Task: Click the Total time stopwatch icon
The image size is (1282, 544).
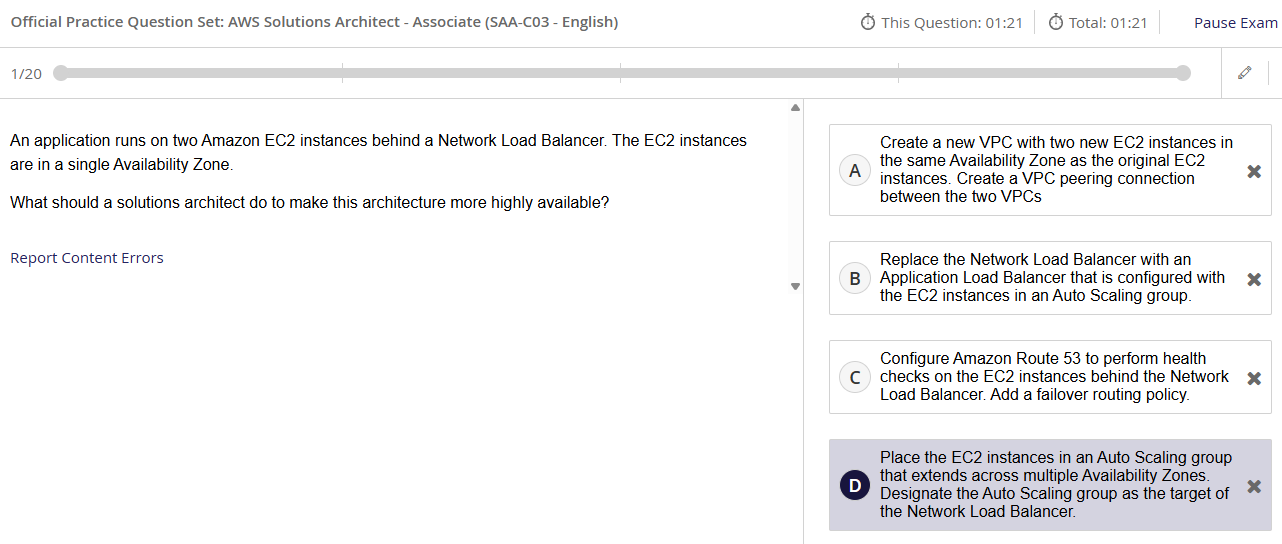Action: tap(1056, 22)
